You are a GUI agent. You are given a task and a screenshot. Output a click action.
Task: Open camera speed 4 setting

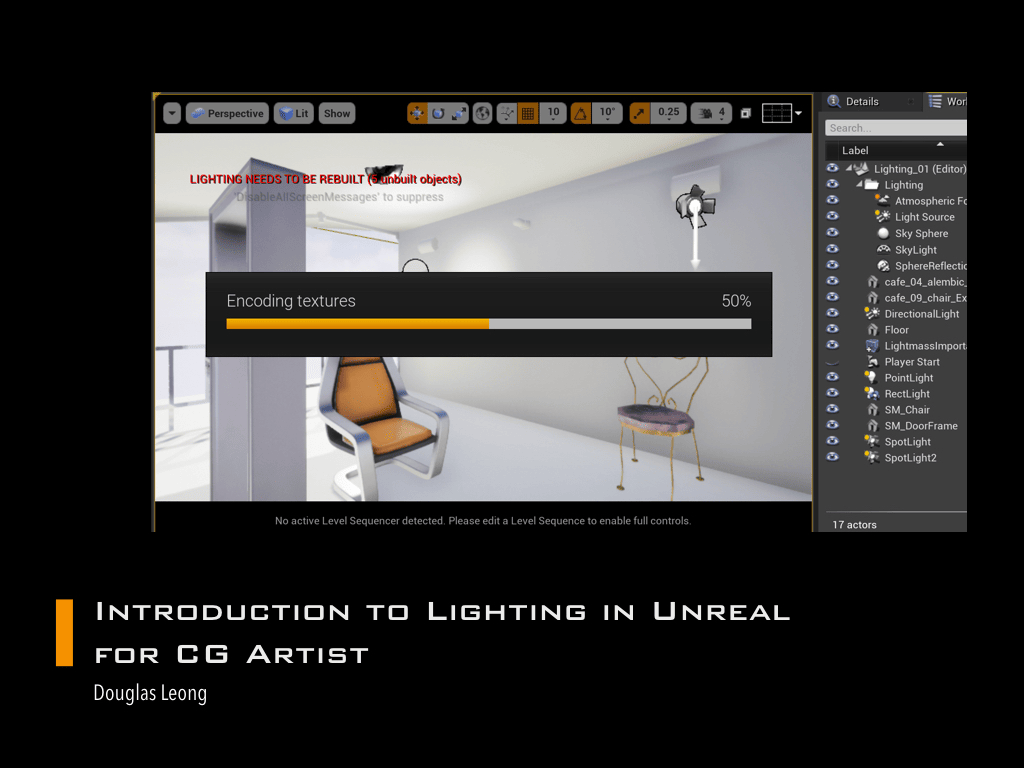[711, 114]
